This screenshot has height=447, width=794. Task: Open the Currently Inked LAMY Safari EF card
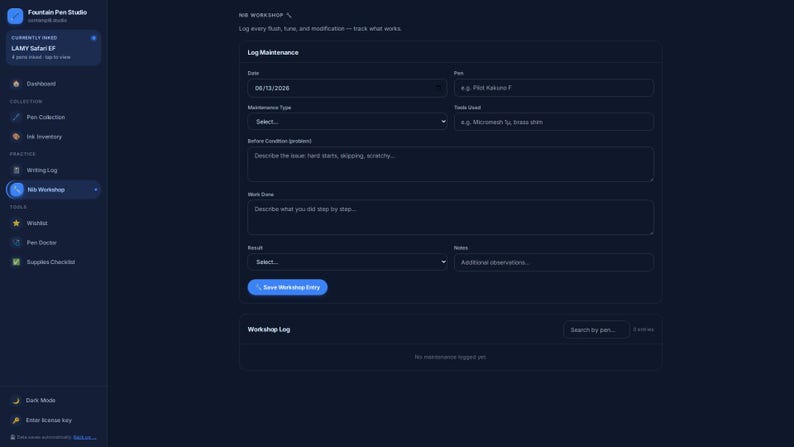[x=53, y=48]
